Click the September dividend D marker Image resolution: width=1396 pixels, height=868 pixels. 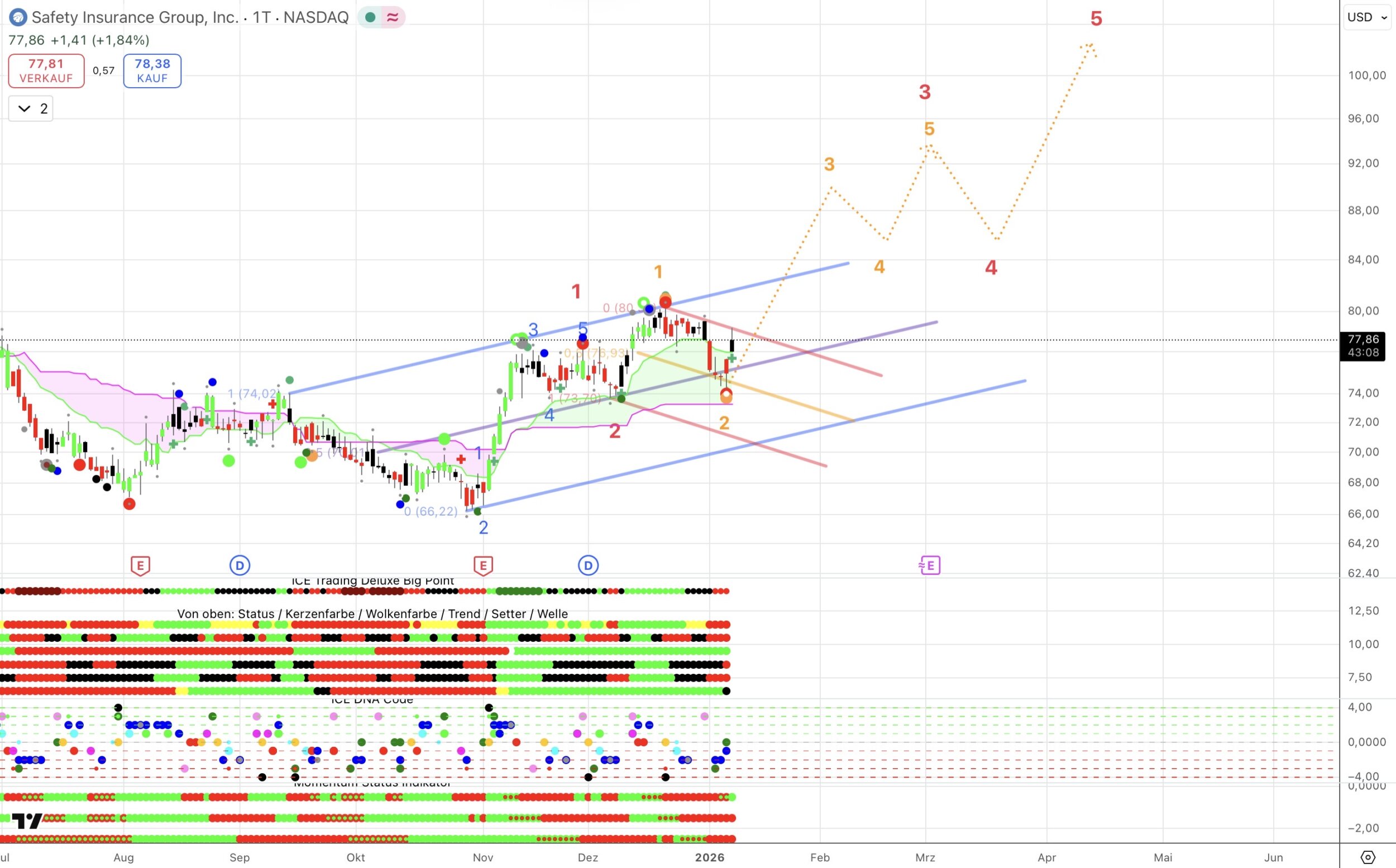click(x=240, y=565)
